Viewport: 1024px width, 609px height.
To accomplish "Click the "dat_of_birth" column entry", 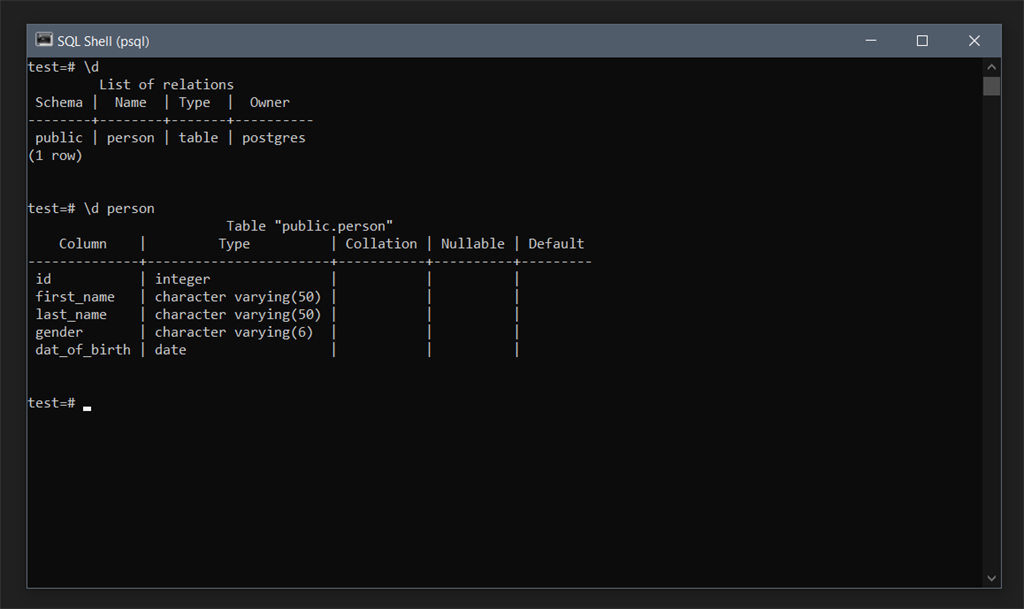I will (83, 350).
